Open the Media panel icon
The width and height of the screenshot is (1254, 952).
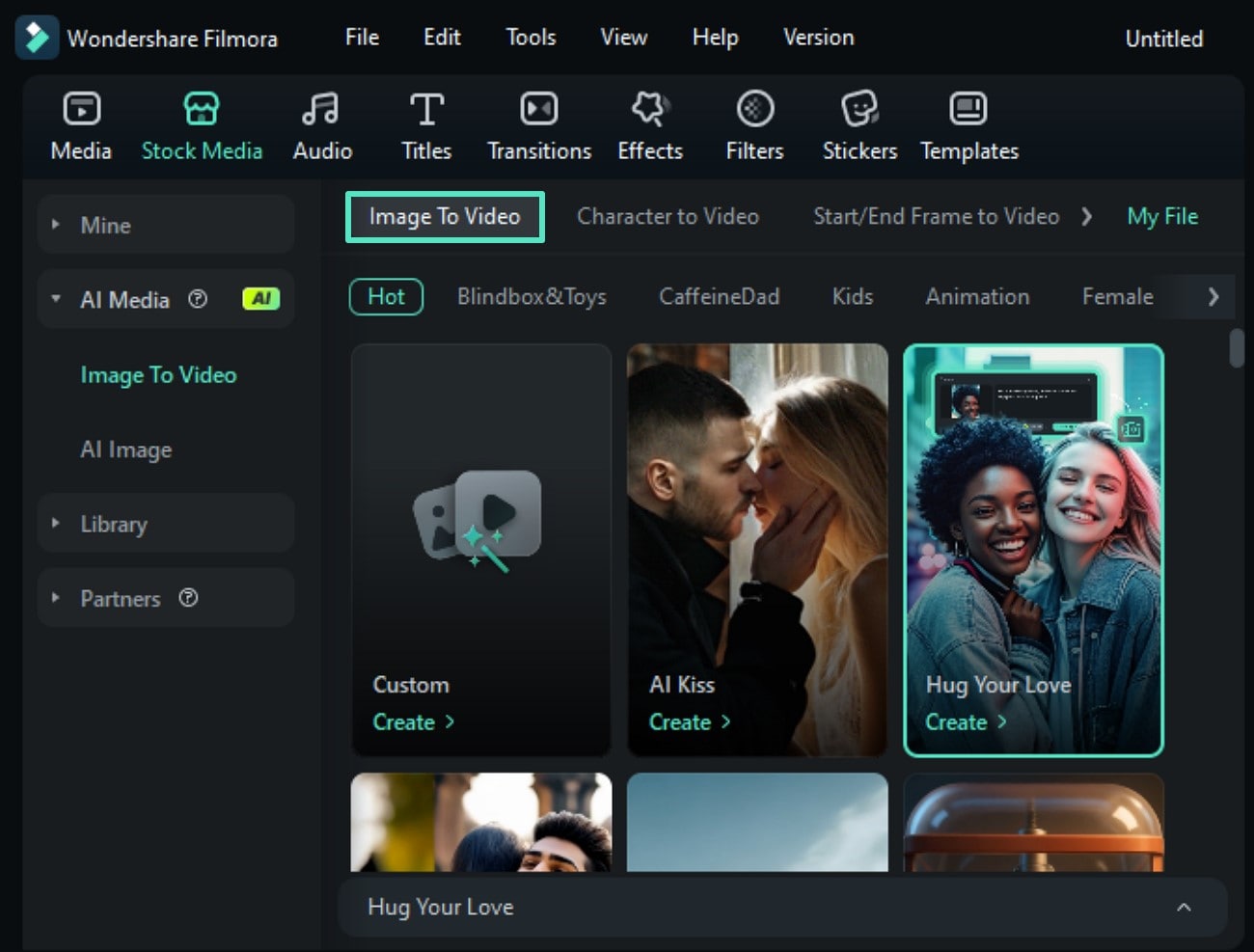81,108
